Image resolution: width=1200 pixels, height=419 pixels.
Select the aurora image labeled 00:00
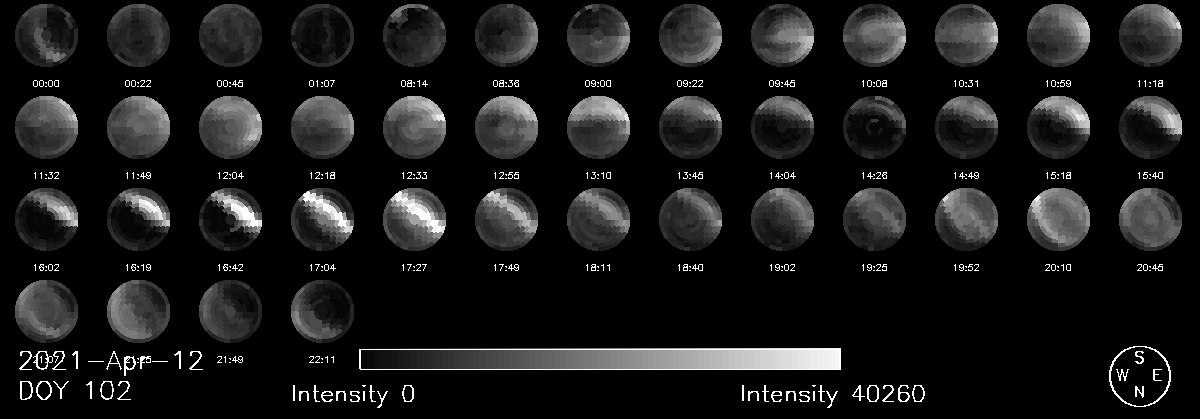click(x=46, y=37)
